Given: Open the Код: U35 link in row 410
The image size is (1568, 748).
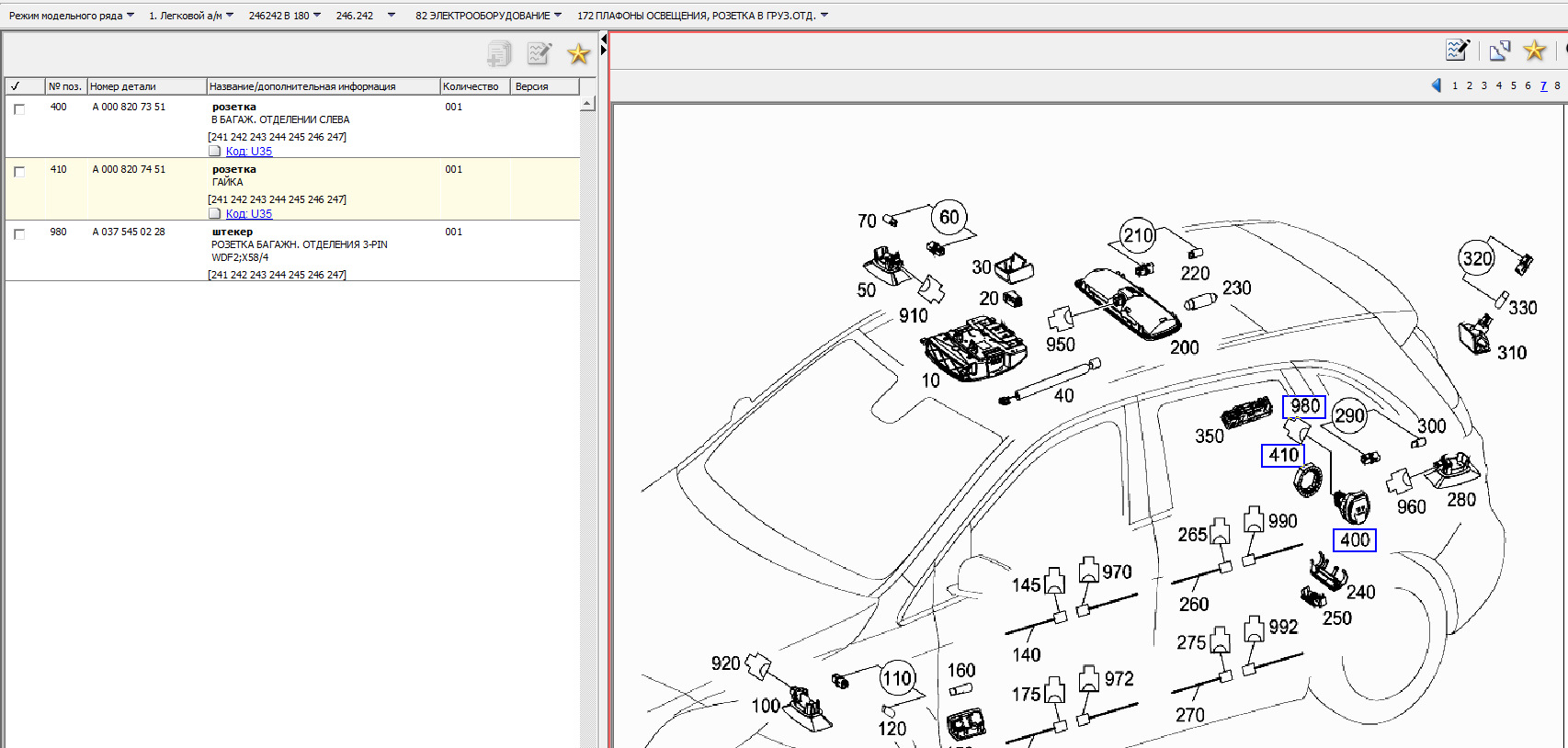Looking at the screenshot, I should 249,214.
